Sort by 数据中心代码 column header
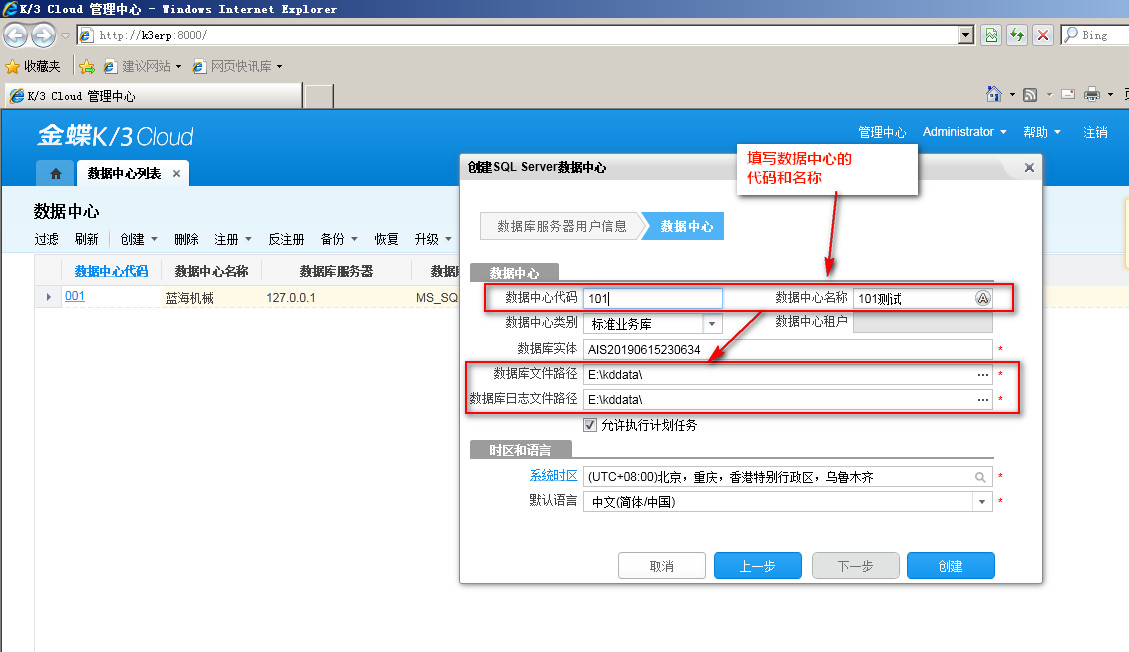The width and height of the screenshot is (1129, 652). click(111, 271)
